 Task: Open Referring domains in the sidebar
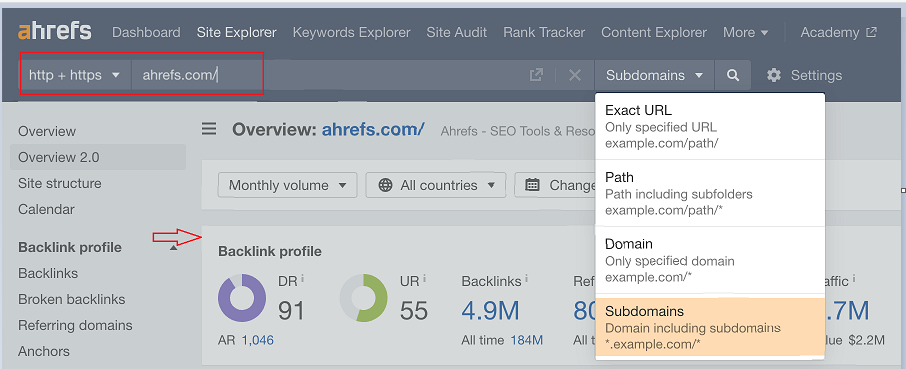click(x=75, y=325)
